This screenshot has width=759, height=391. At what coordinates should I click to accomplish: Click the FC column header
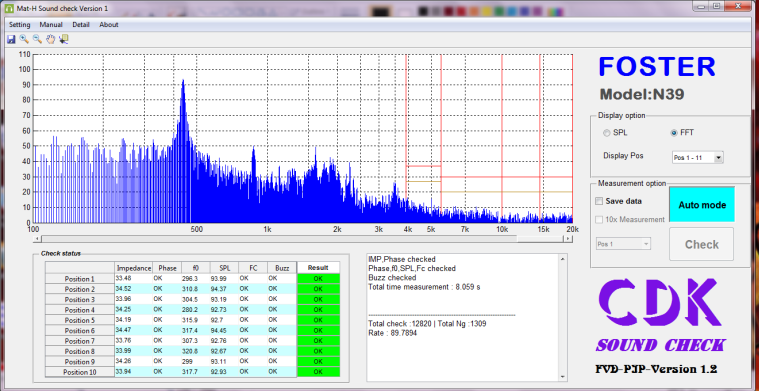(x=253, y=268)
